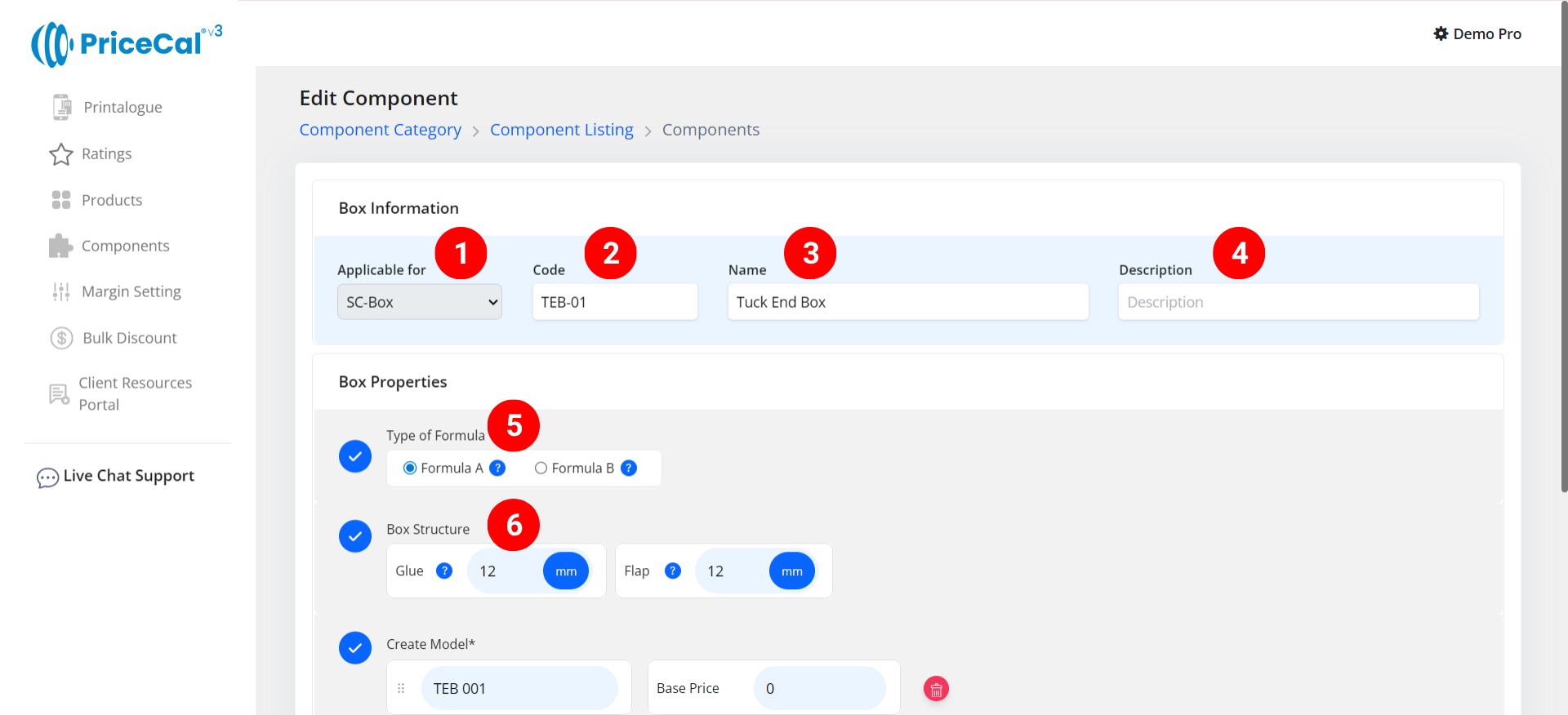
Task: Click the Glue mm unit selector
Action: click(566, 571)
